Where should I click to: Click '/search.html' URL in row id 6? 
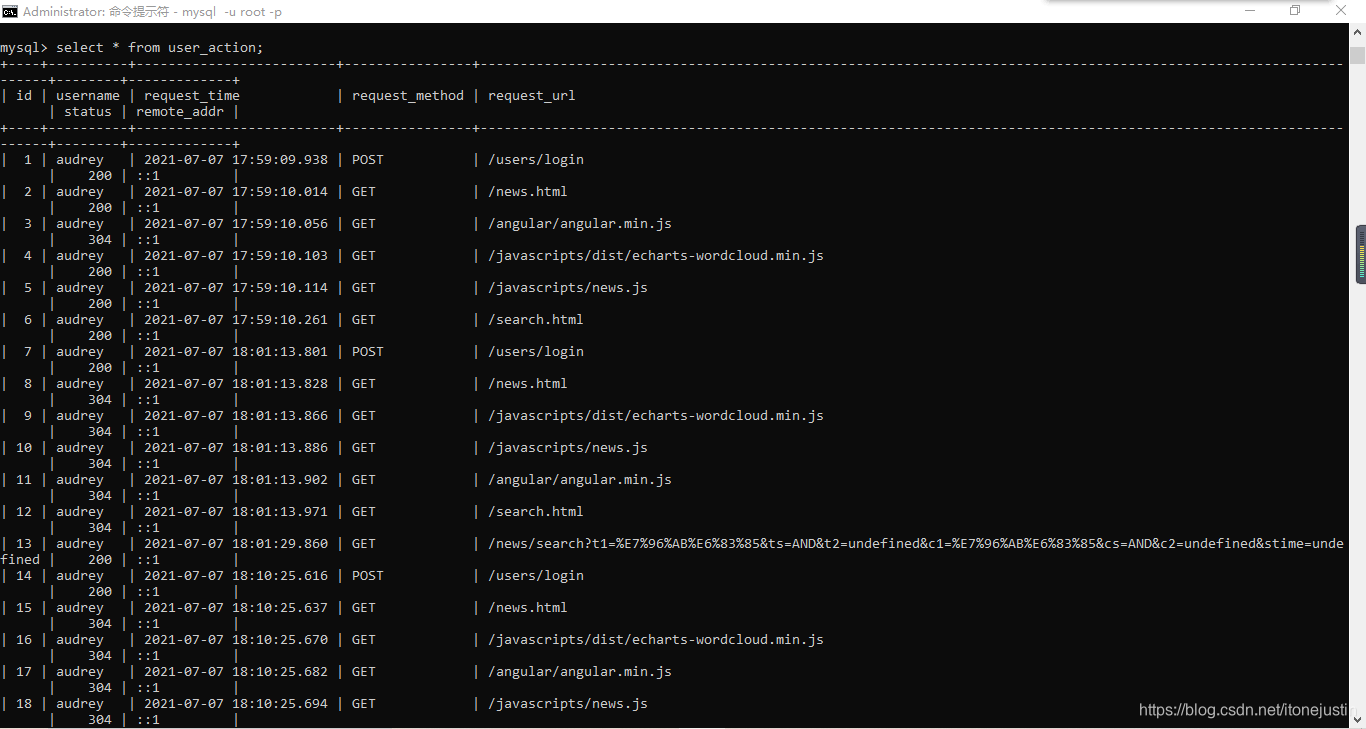tap(536, 320)
